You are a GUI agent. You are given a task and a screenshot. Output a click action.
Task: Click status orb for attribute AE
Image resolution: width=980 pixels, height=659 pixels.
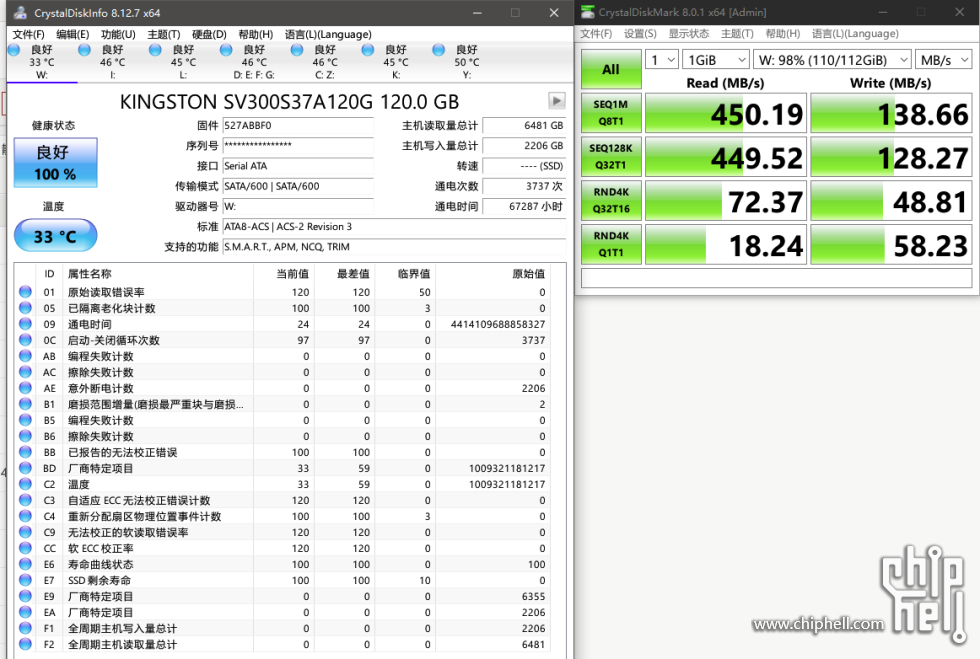point(25,388)
